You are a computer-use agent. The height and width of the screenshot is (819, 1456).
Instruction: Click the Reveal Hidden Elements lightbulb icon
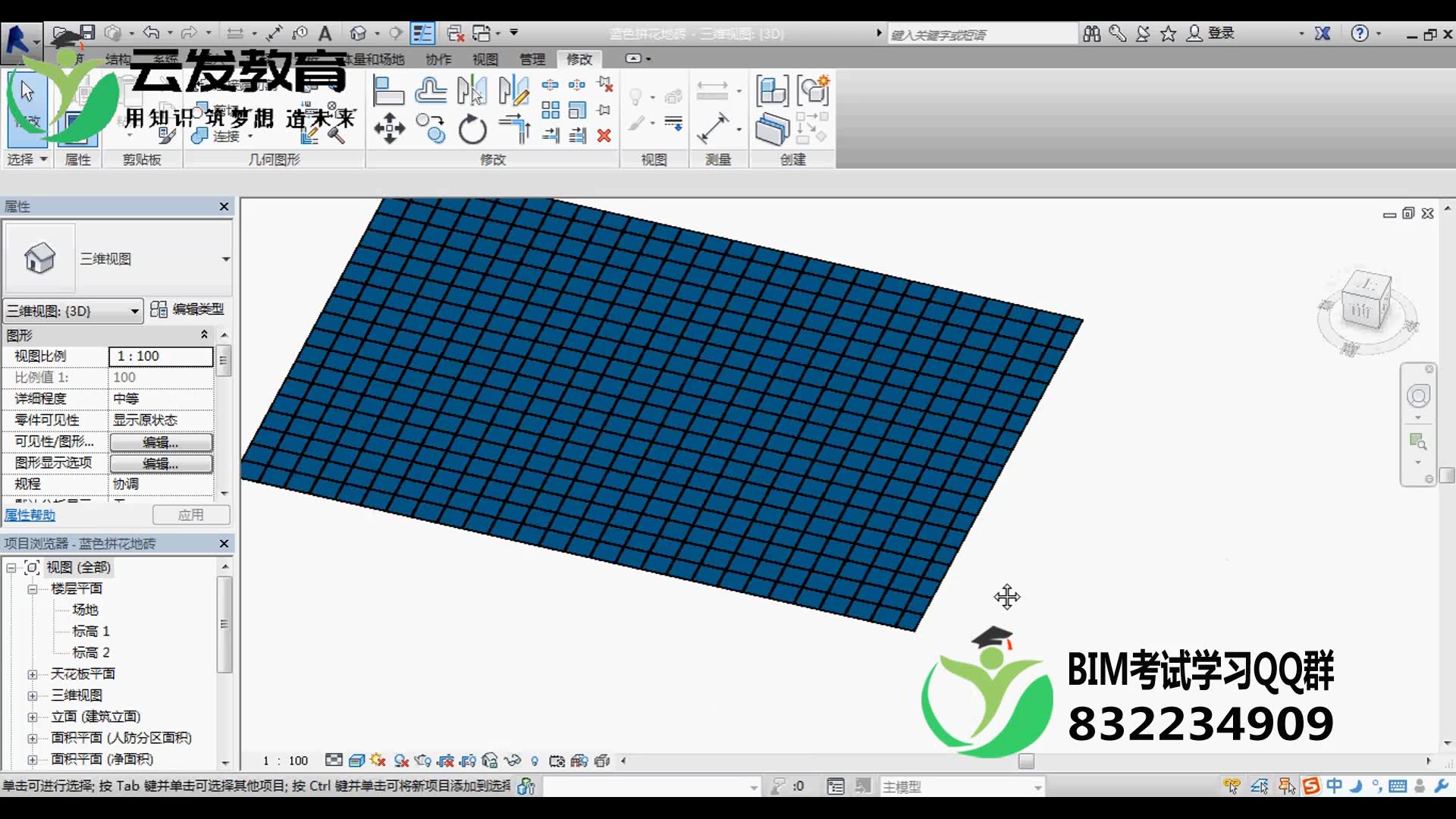[x=535, y=761]
